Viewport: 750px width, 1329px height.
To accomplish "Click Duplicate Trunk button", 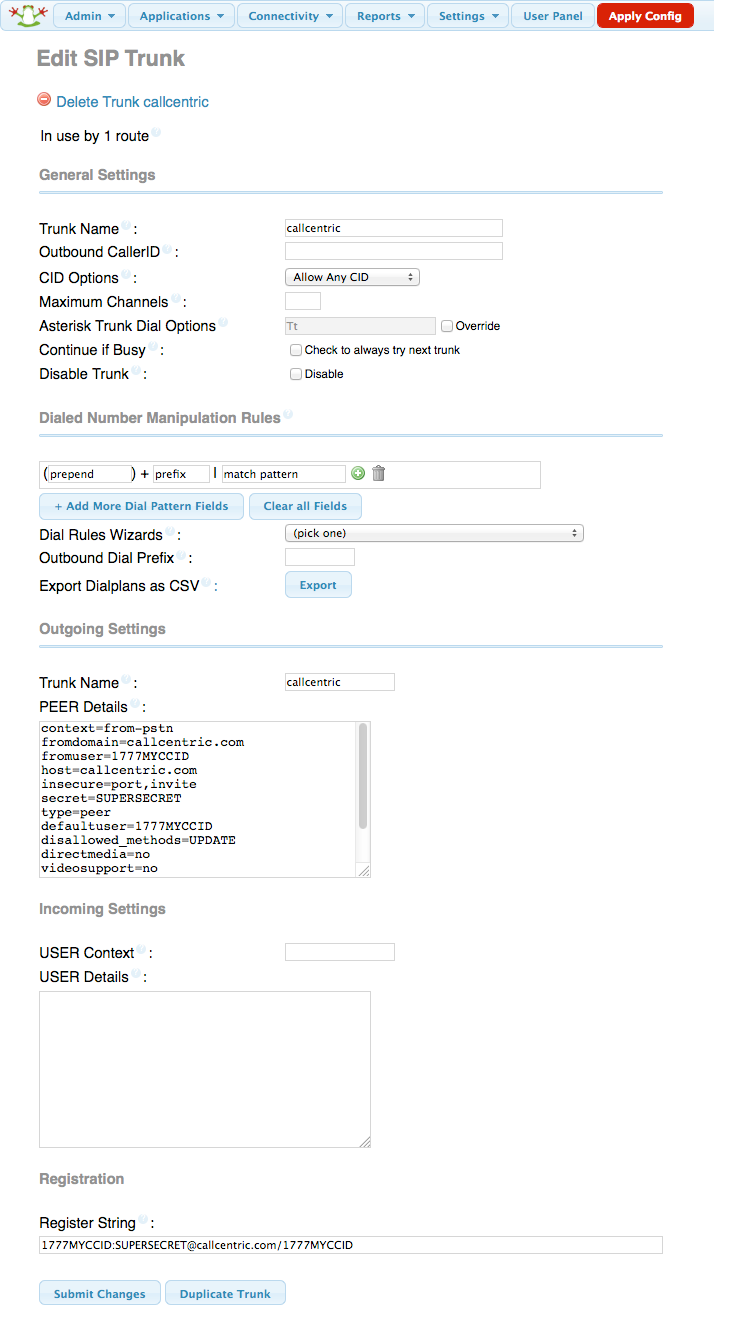I will pyautogui.click(x=225, y=1294).
